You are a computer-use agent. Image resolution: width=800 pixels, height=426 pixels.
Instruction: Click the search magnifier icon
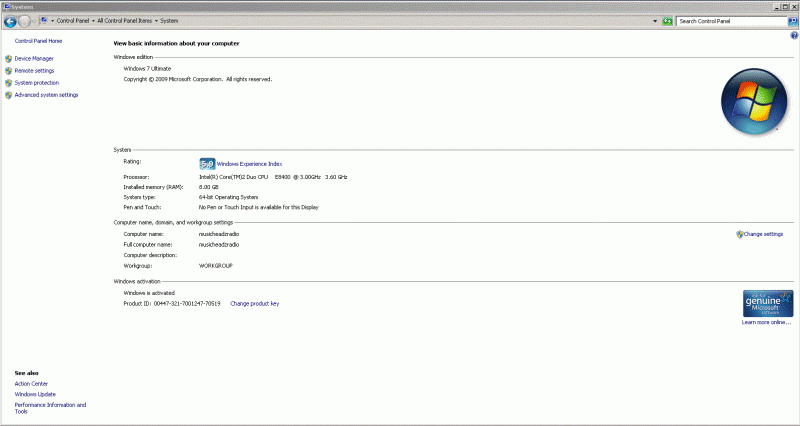[792, 21]
